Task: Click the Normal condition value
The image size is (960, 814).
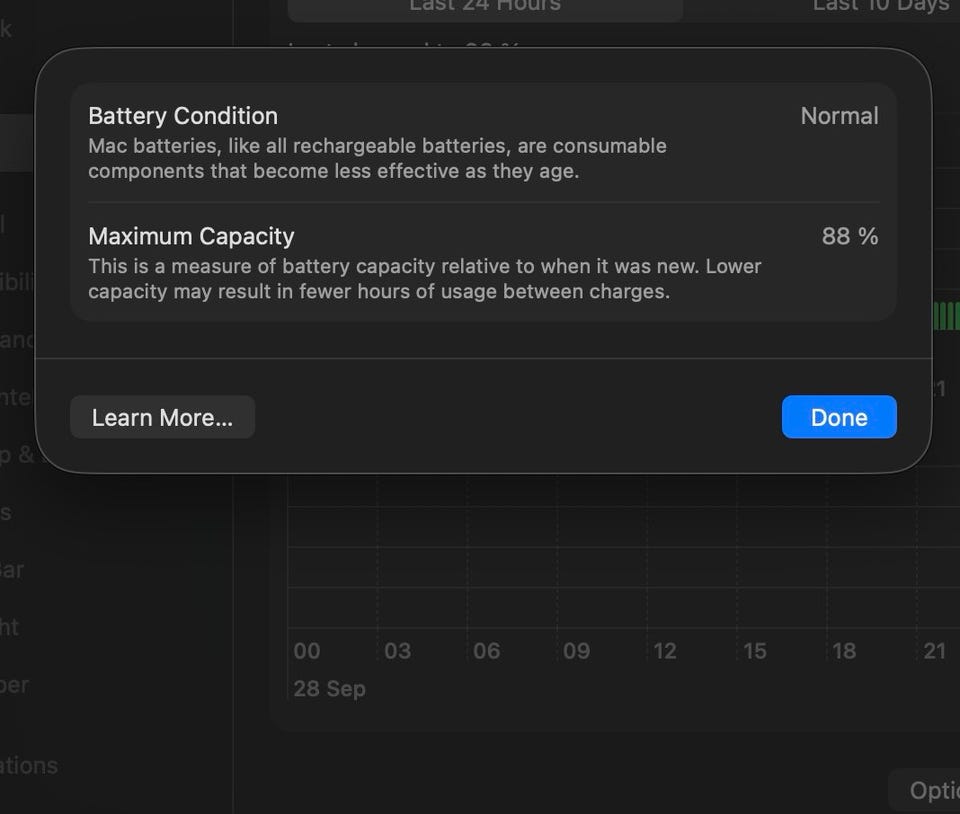Action: (x=839, y=116)
